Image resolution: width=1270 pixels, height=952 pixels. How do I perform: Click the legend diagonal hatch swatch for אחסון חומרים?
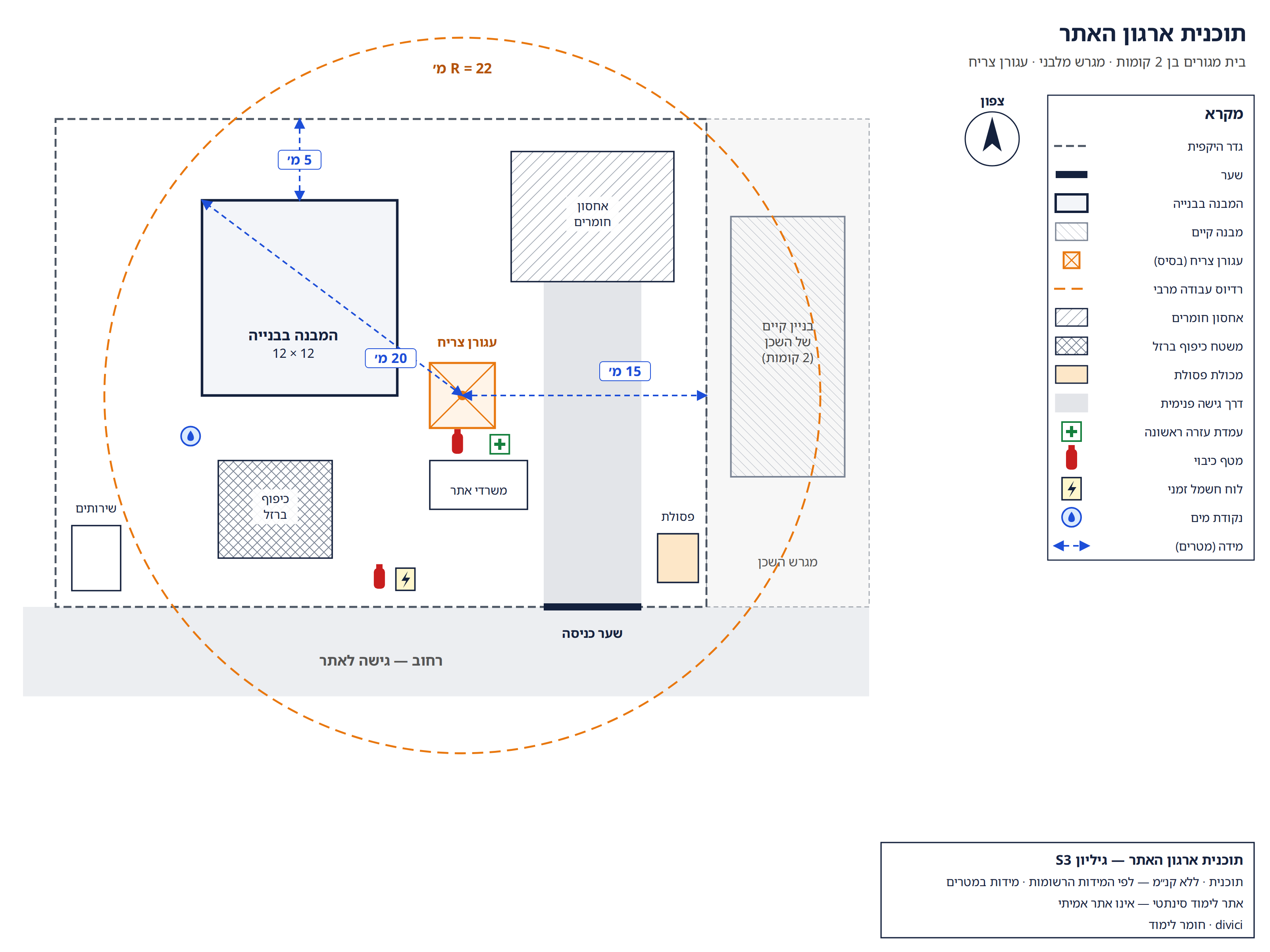(x=1071, y=317)
